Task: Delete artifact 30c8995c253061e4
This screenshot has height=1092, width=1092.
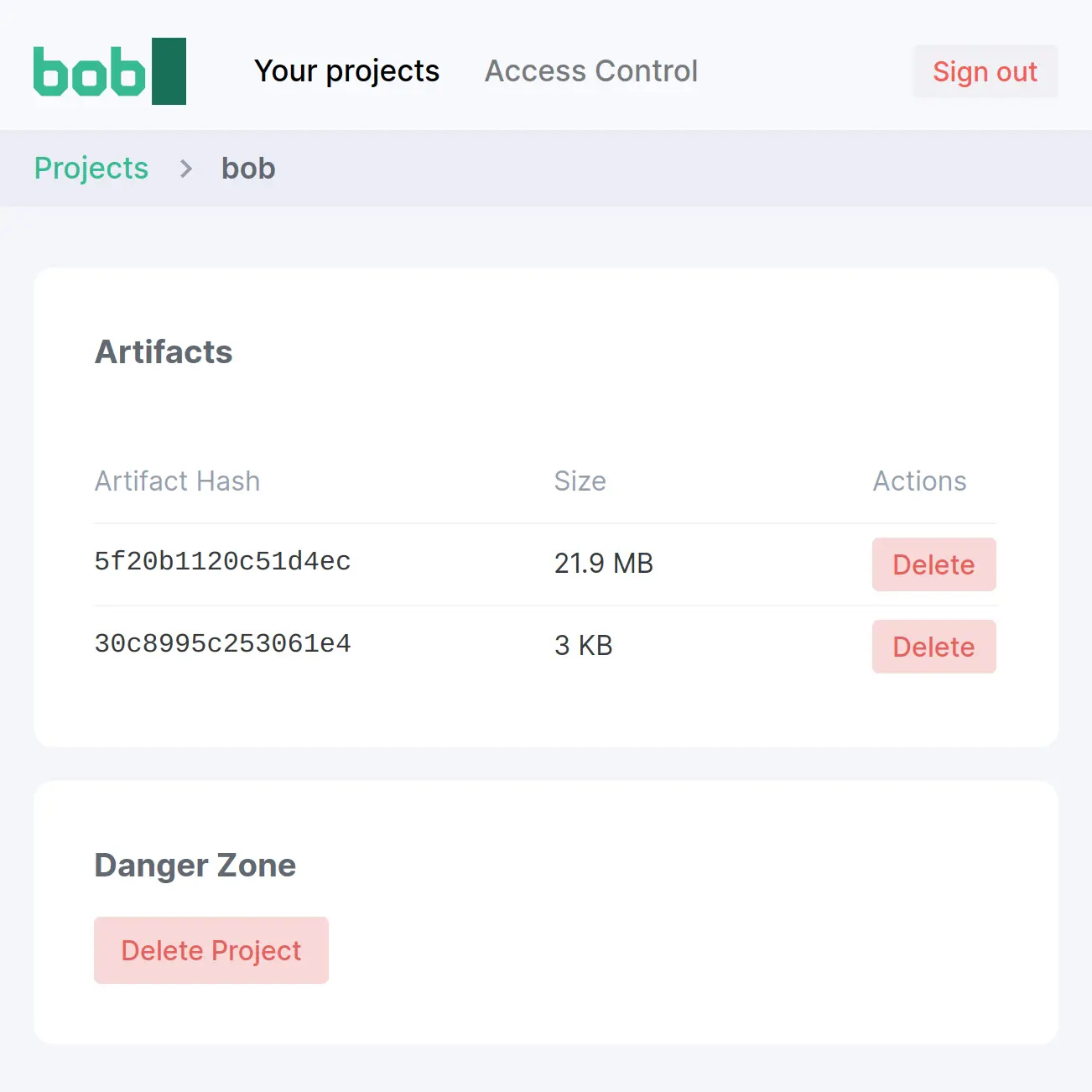Action: [933, 647]
